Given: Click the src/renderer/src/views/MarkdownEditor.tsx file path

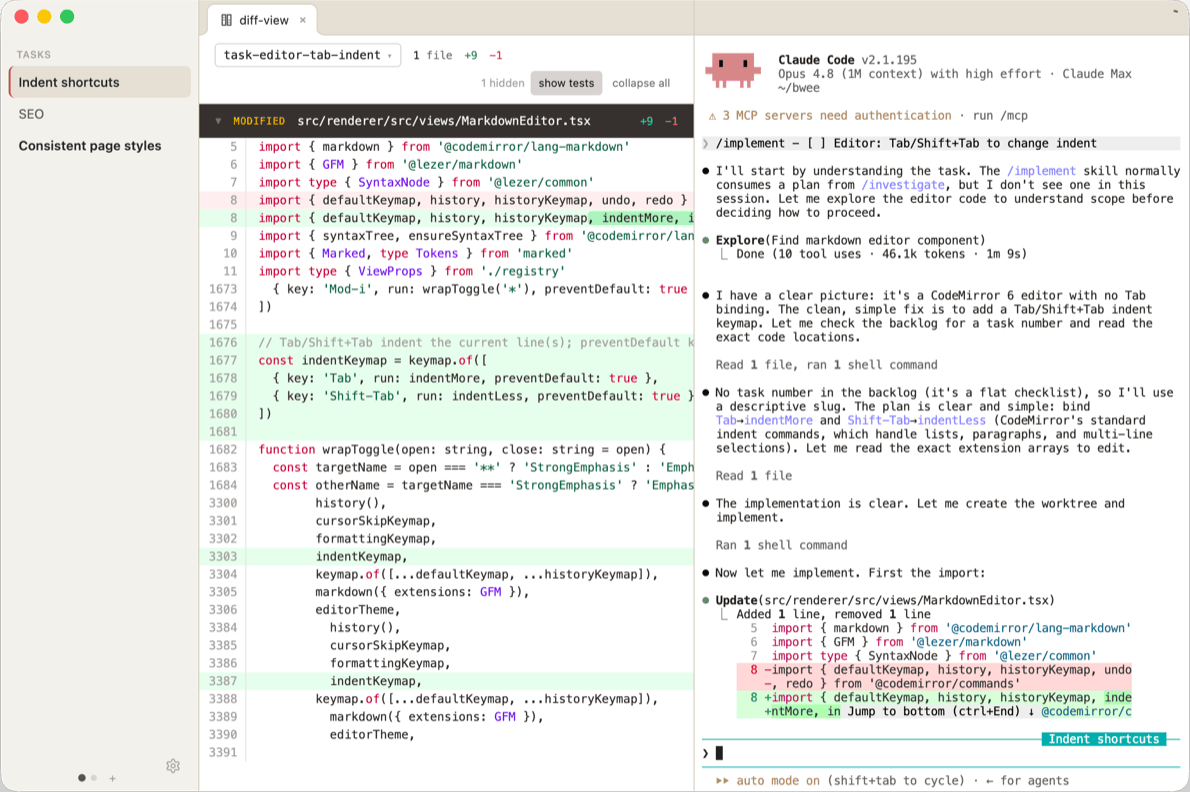Looking at the screenshot, I should point(443,121).
